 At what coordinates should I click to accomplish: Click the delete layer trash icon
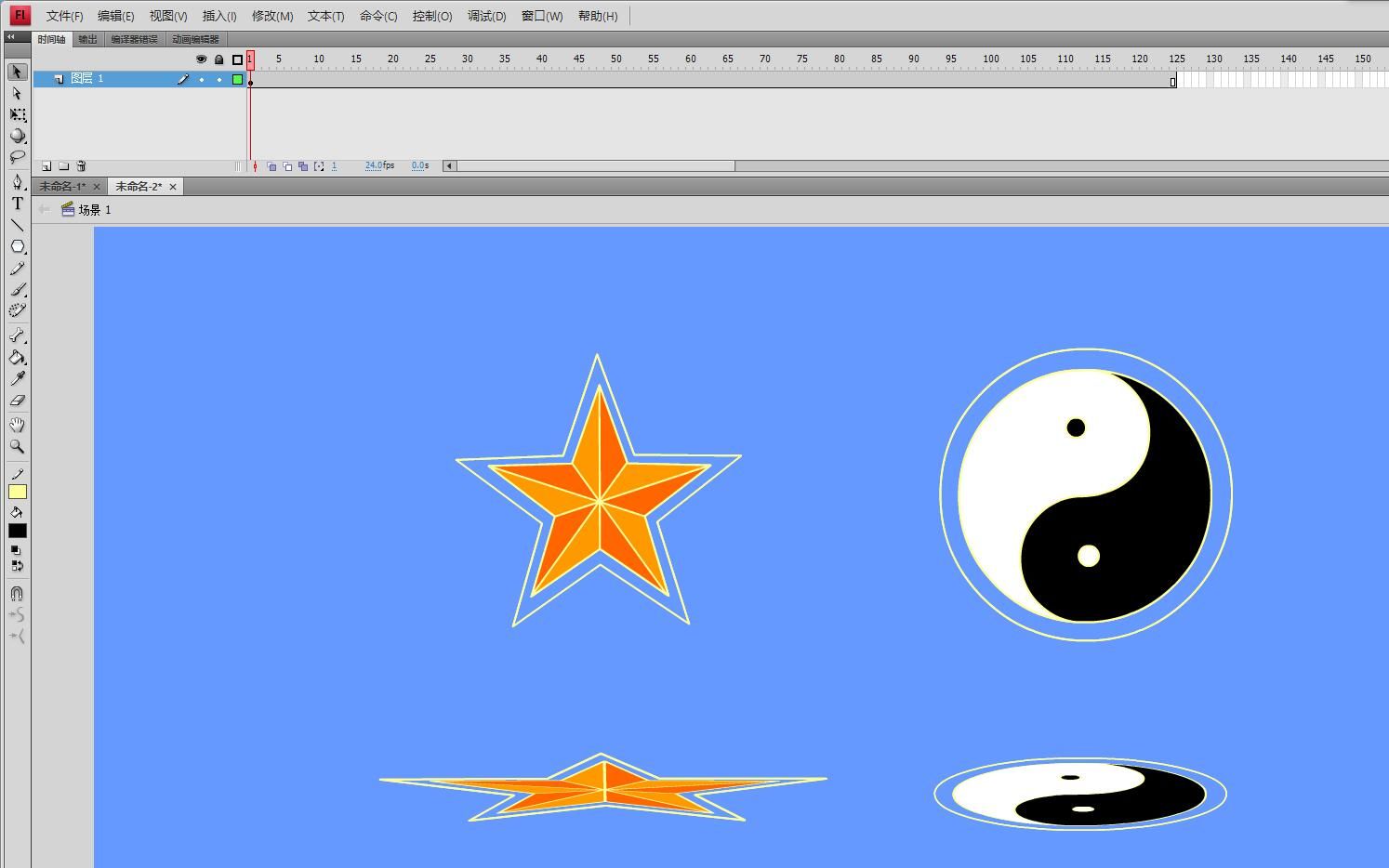point(81,166)
